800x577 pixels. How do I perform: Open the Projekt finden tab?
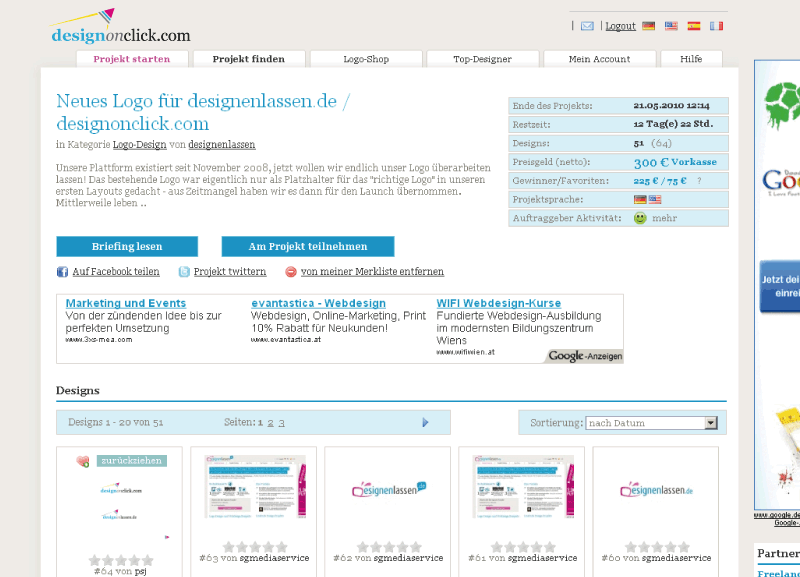coord(249,59)
